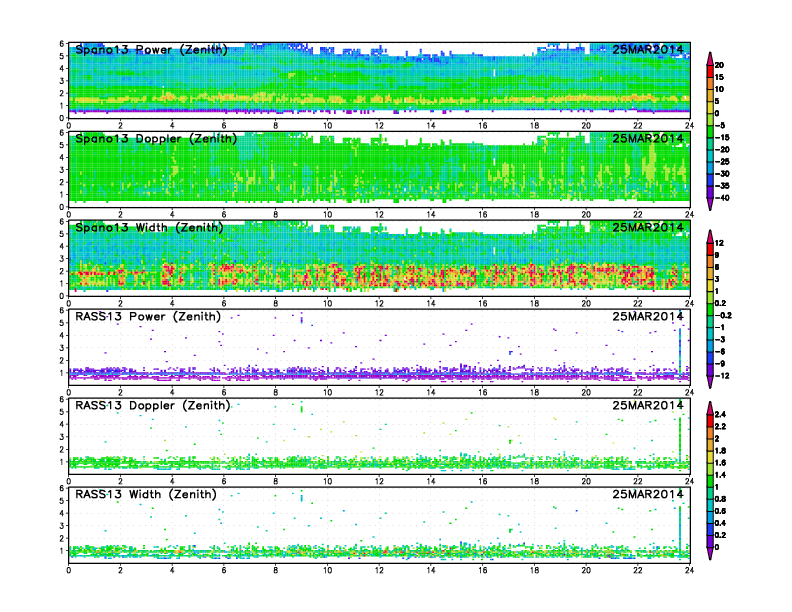This screenshot has width=792, height=612.
Task: Click the 'RASS13 Power (Zenith)' panel title
Action: (148, 317)
